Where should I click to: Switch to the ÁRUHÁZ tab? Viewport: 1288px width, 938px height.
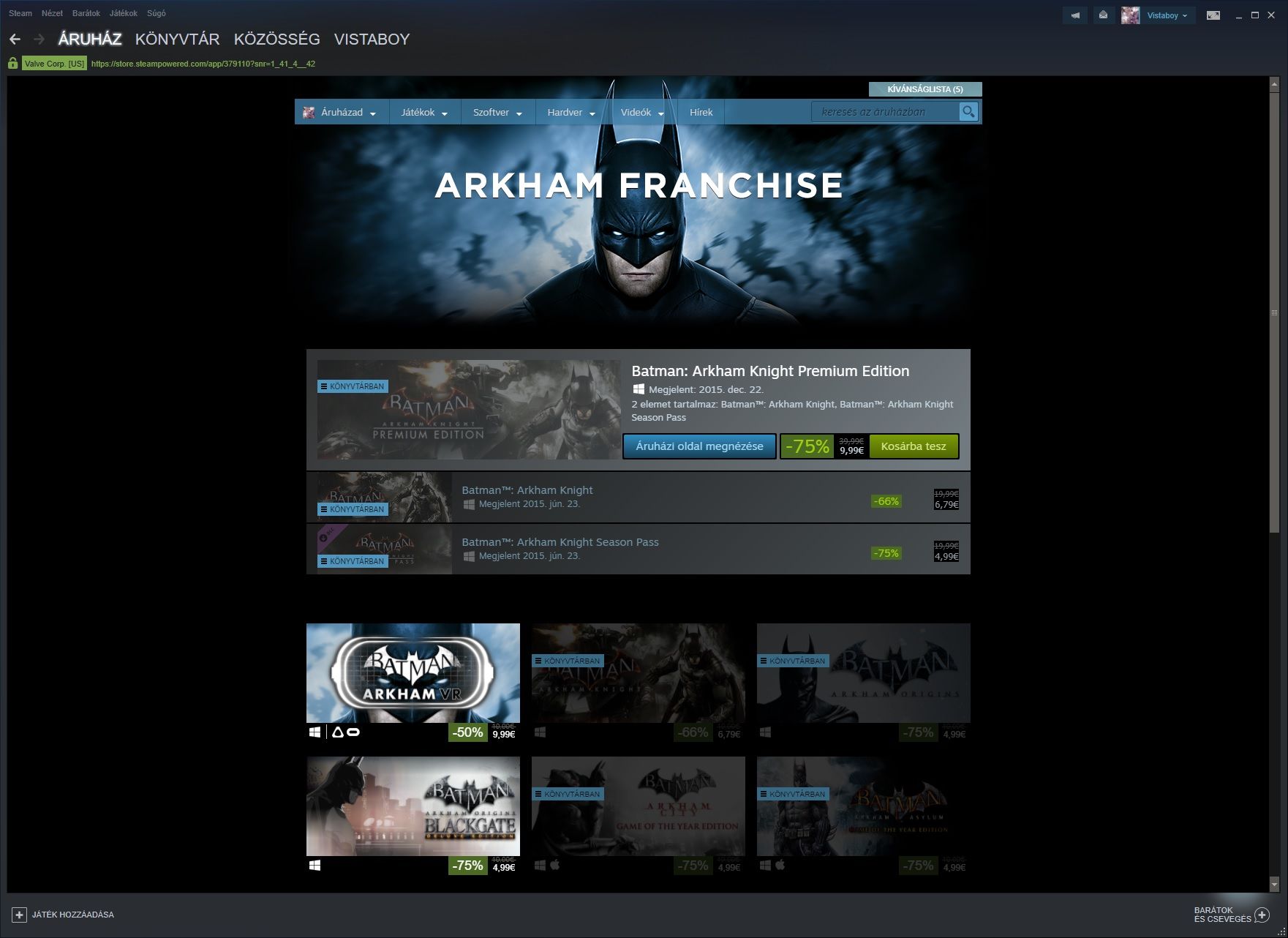click(x=90, y=39)
